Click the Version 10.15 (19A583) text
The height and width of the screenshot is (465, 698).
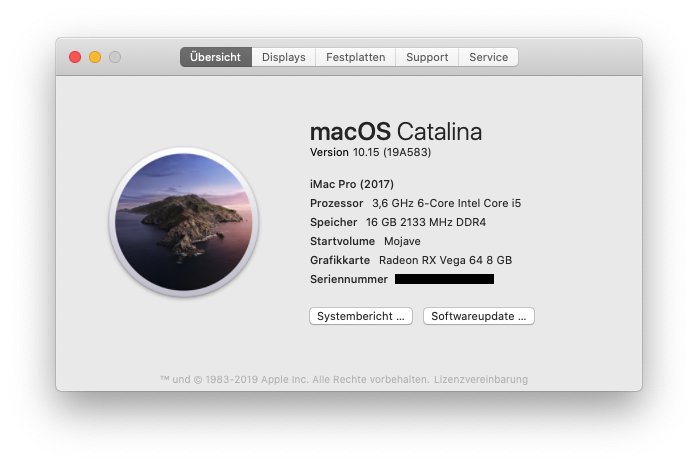(x=370, y=152)
